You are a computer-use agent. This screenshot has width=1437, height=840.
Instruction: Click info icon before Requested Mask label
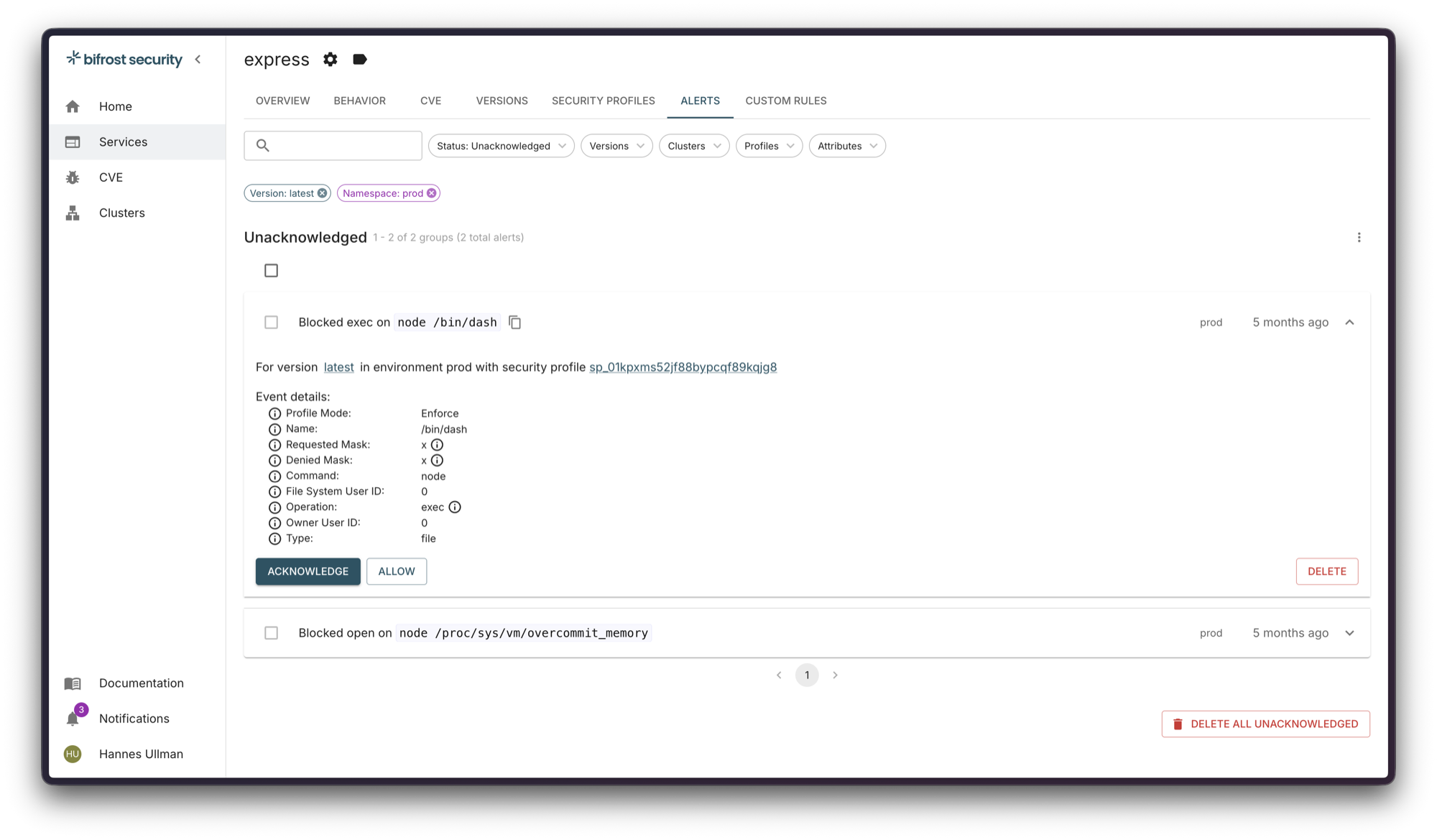274,446
